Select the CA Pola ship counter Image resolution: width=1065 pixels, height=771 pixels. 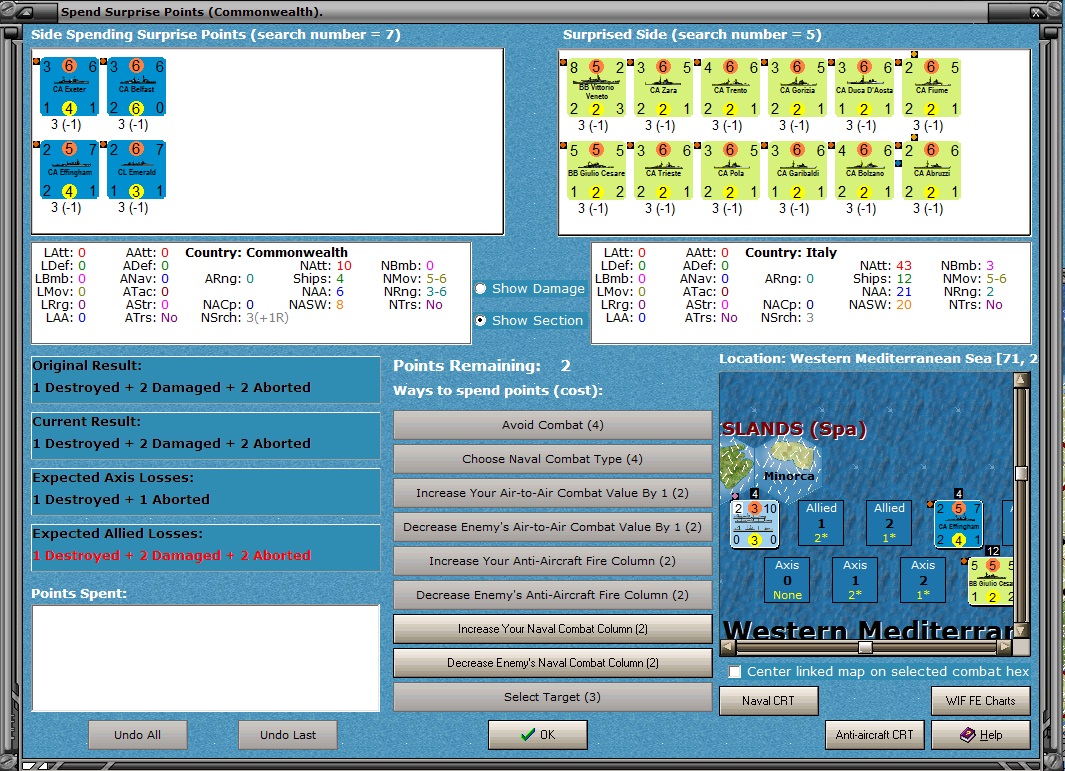(730, 171)
